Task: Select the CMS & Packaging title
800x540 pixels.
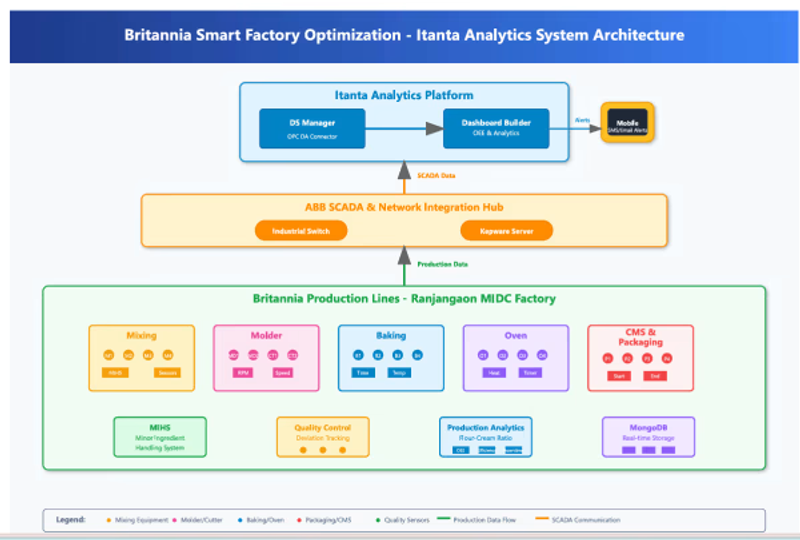Action: coord(640,337)
